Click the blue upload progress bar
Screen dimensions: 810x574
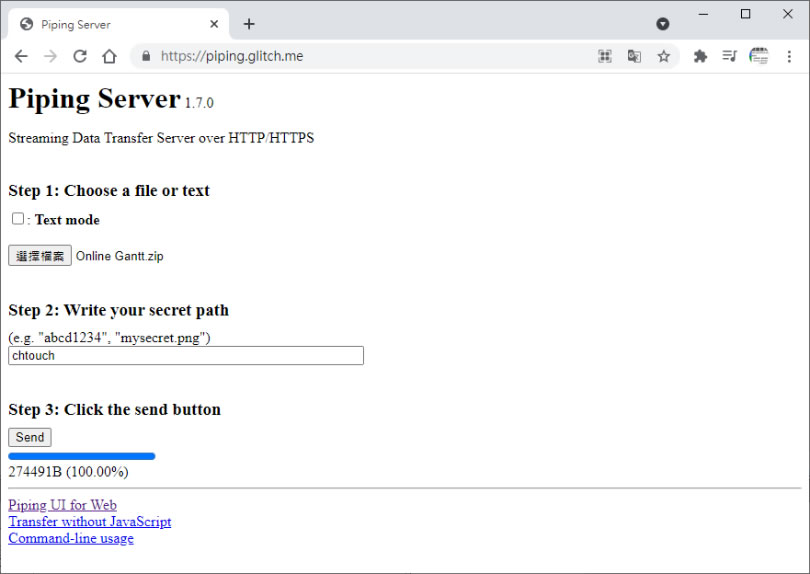(82, 456)
